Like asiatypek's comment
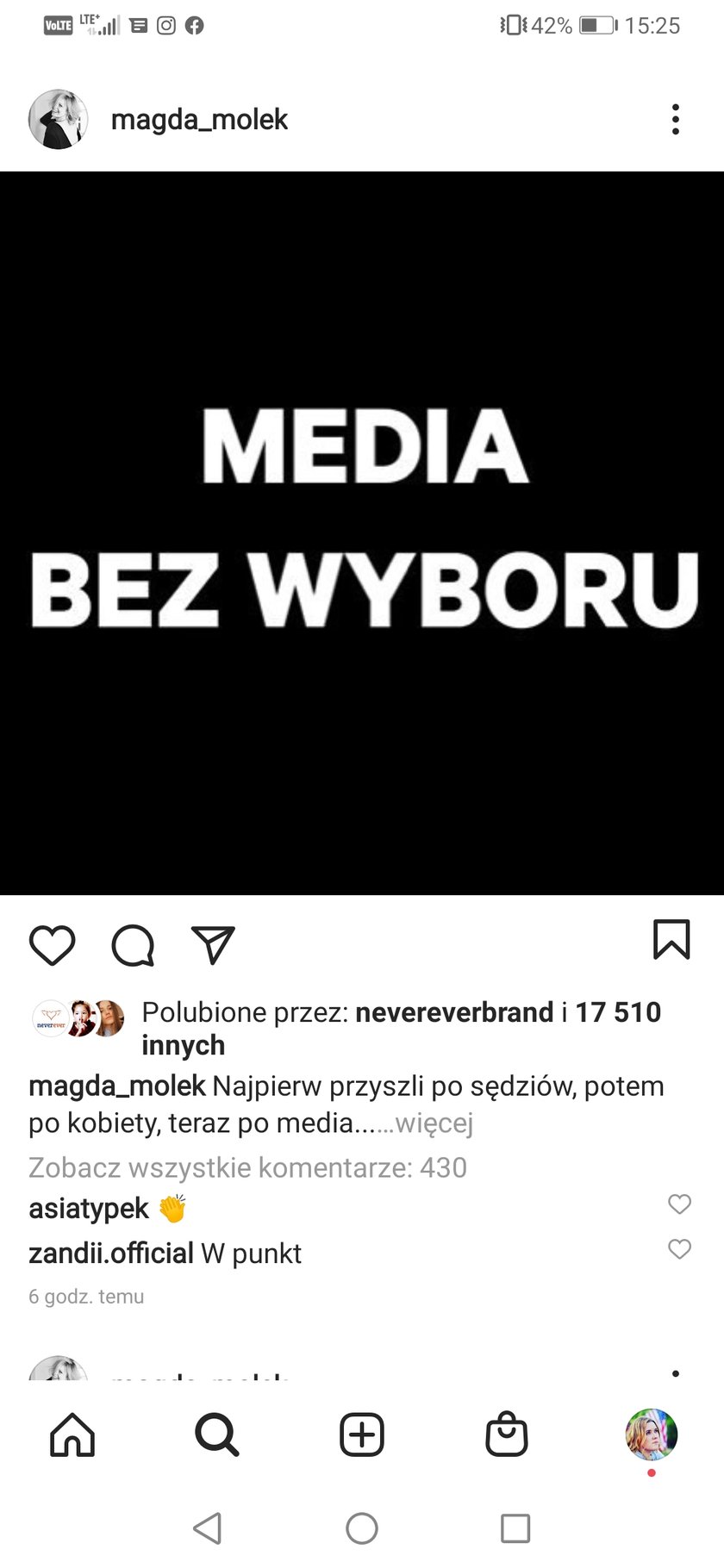The image size is (724, 1568). pos(680,1204)
